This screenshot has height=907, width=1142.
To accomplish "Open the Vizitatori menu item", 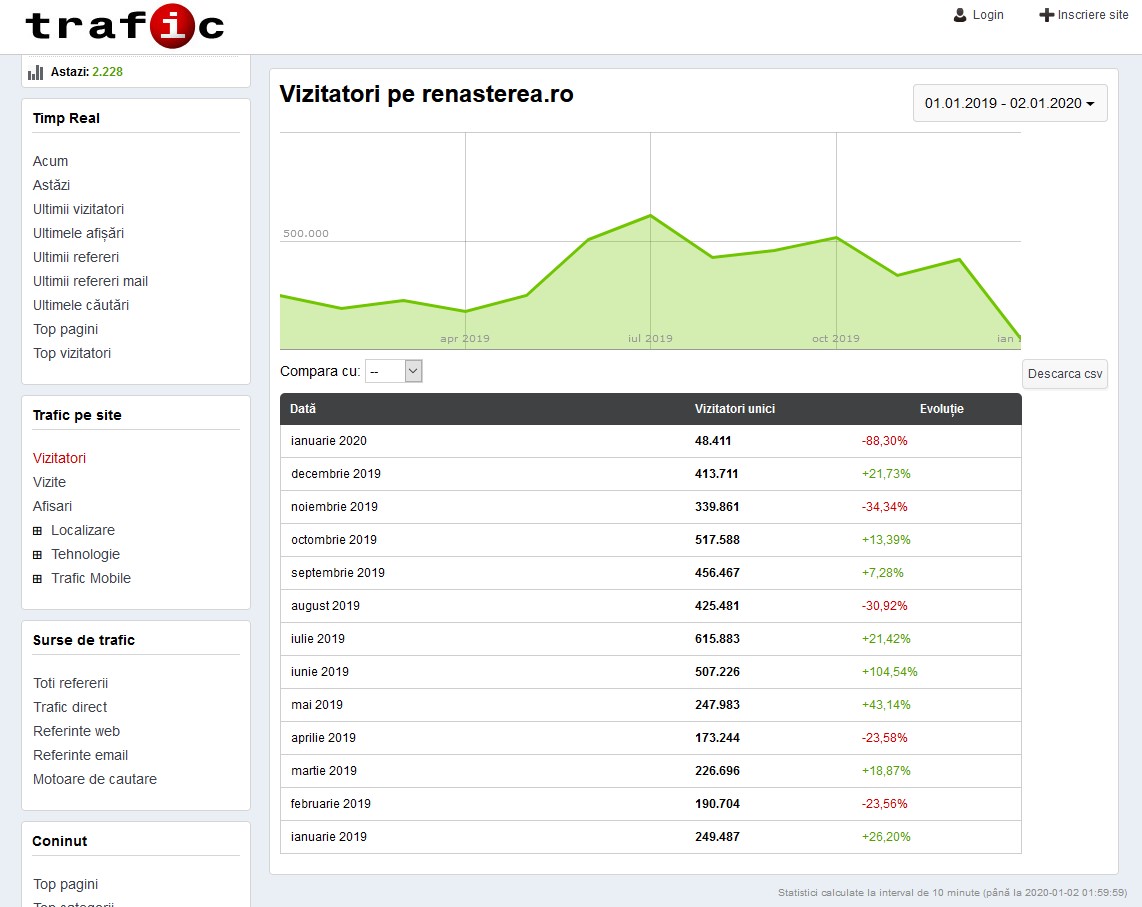I will [x=59, y=458].
